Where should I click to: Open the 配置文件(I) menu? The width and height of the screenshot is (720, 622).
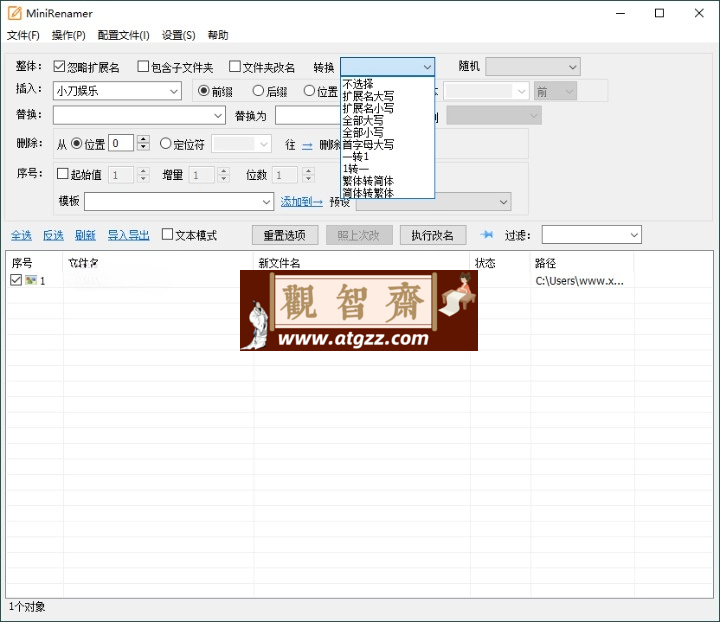(123, 35)
